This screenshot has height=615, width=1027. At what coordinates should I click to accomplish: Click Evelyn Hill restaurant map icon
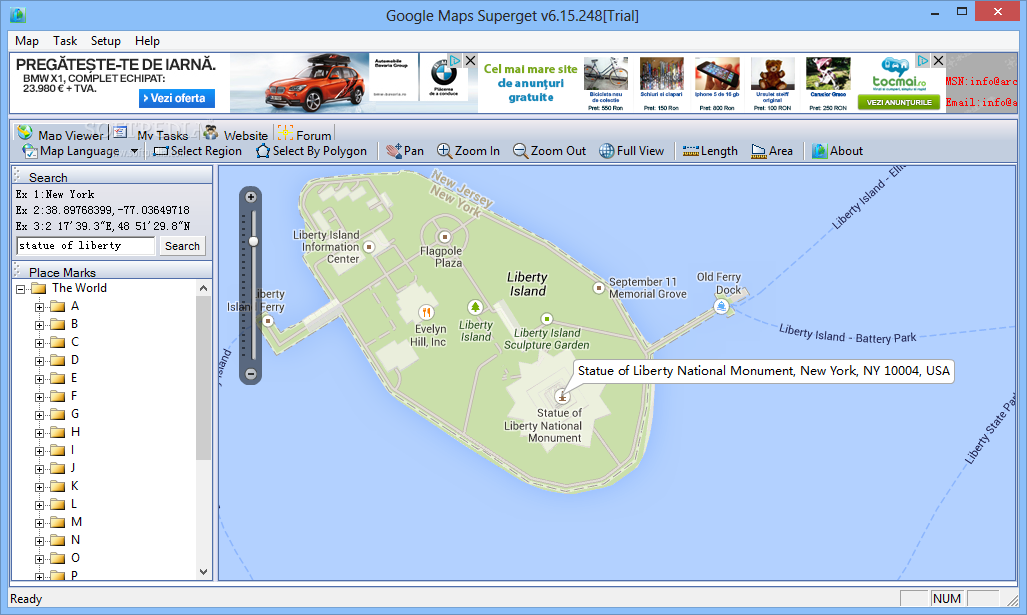426,312
